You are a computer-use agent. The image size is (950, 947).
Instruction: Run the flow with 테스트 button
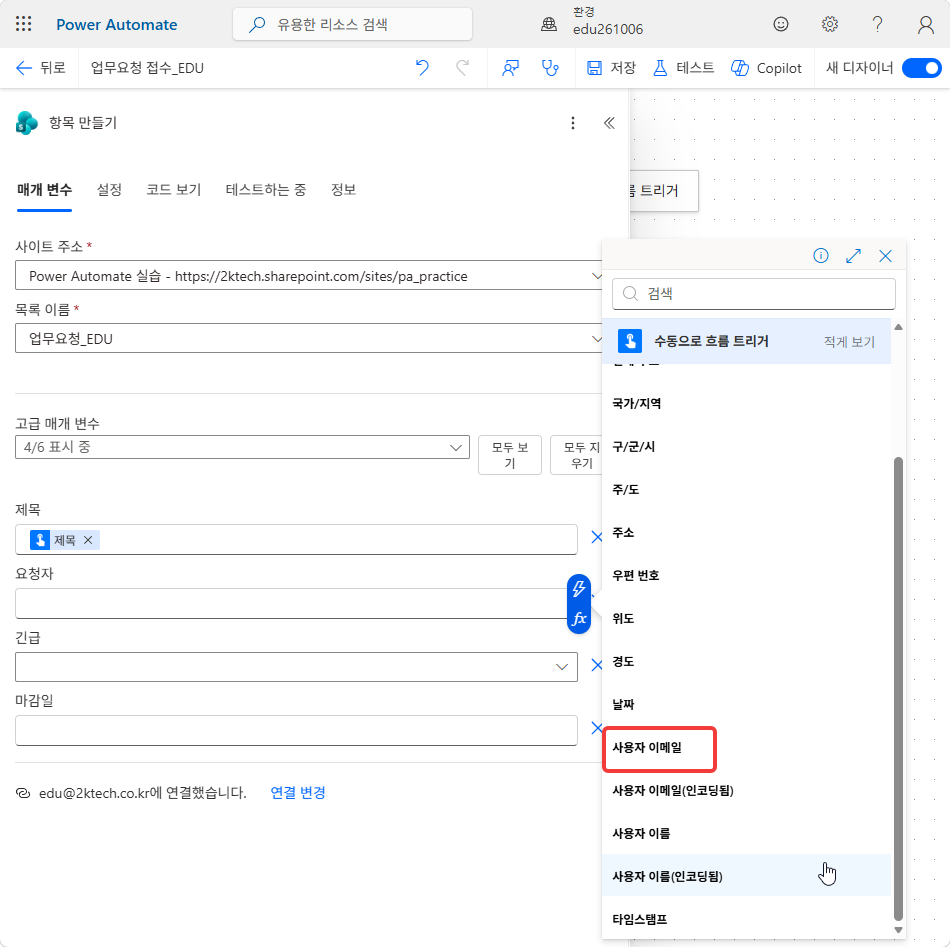coord(683,68)
